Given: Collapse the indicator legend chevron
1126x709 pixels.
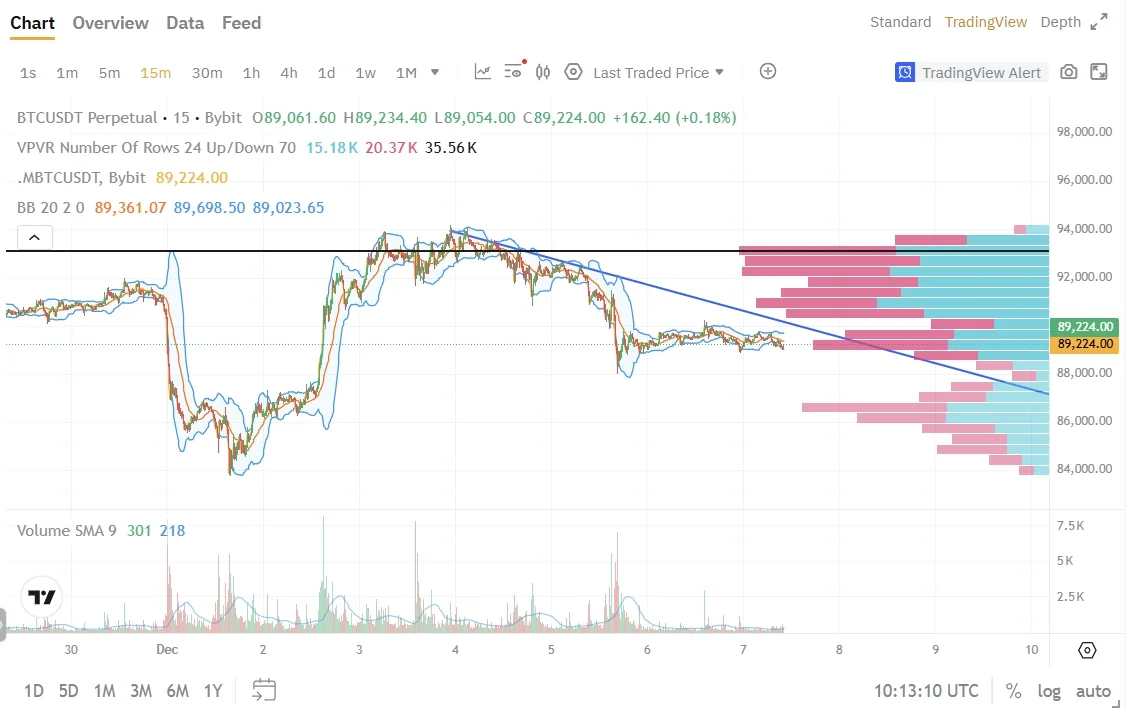Looking at the screenshot, I should pyautogui.click(x=34, y=238).
